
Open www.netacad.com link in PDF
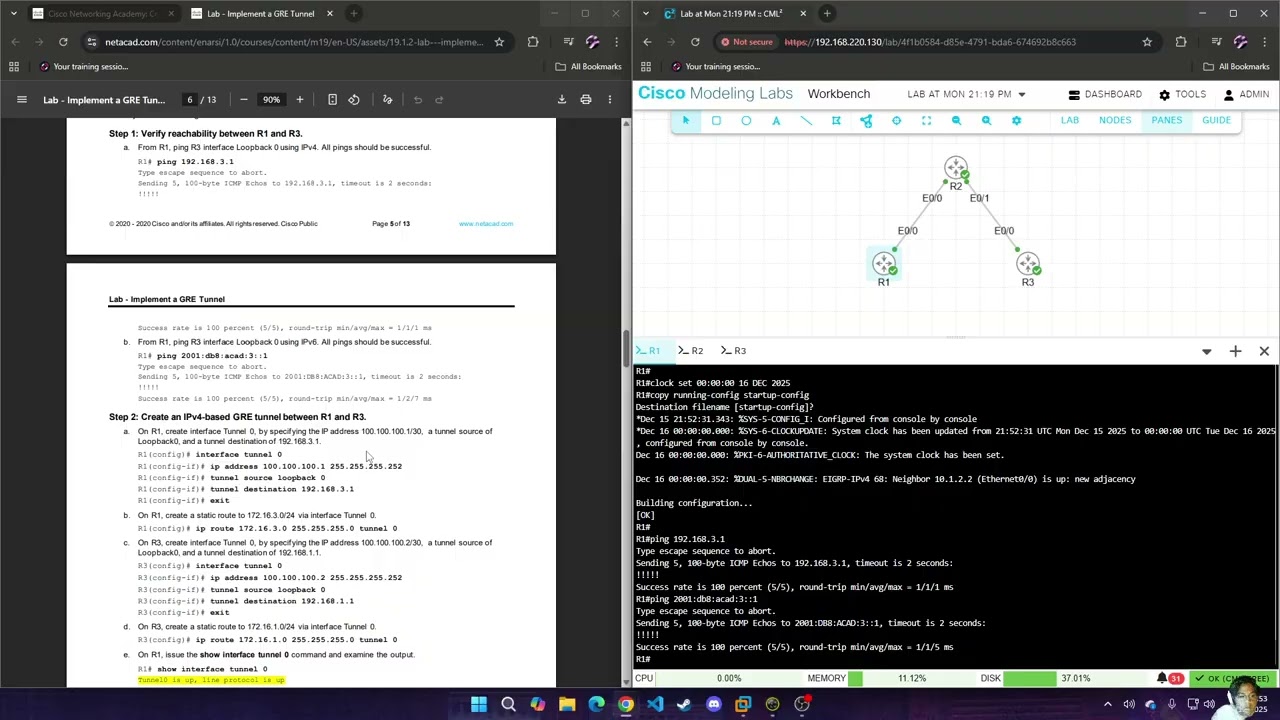click(486, 223)
